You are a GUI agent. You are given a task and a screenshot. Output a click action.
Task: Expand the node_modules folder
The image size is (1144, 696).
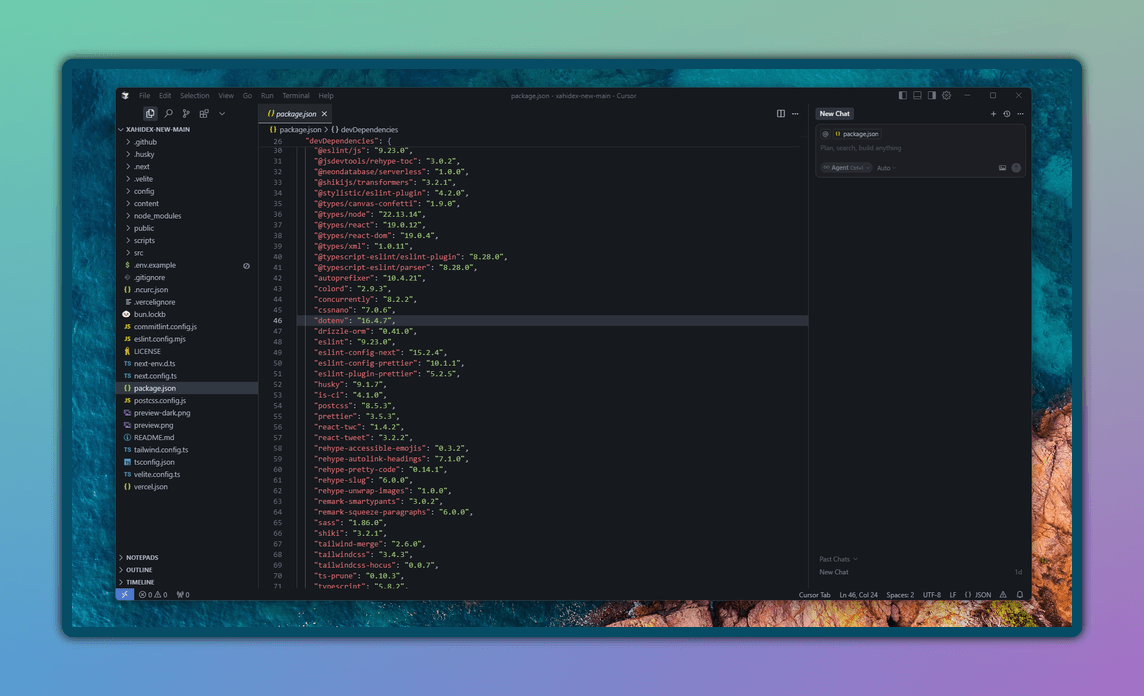159,215
